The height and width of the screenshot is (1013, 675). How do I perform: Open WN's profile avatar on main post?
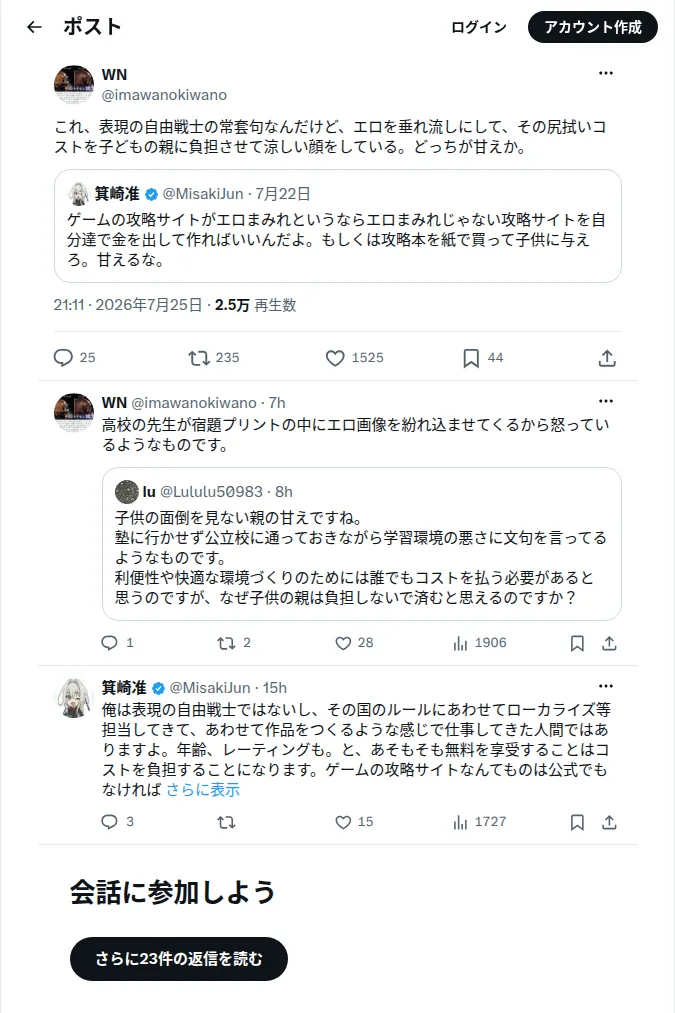74,85
